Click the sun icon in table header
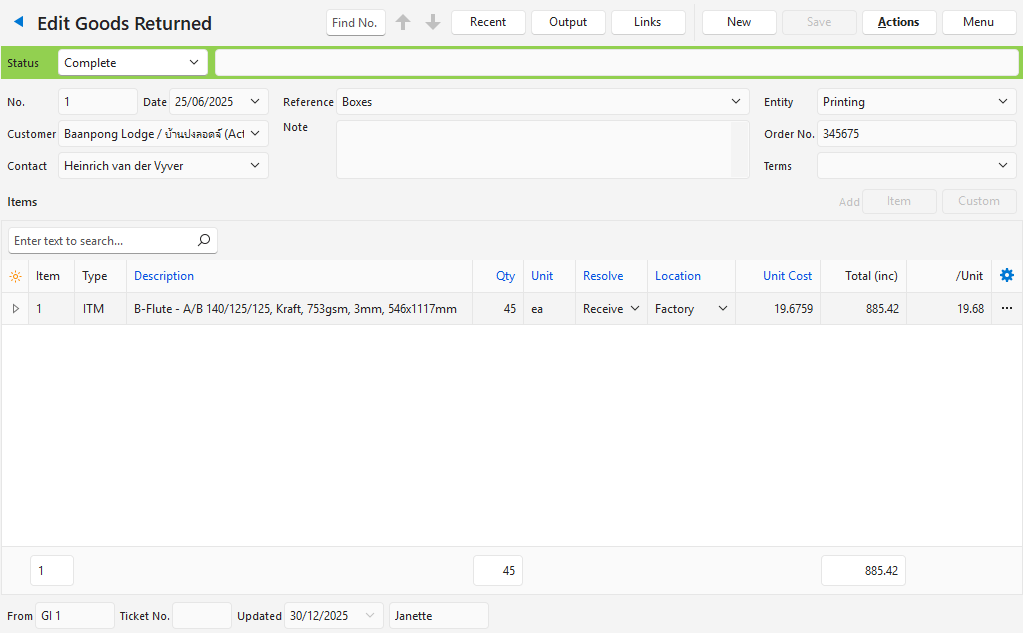1023x633 pixels. click(x=15, y=277)
